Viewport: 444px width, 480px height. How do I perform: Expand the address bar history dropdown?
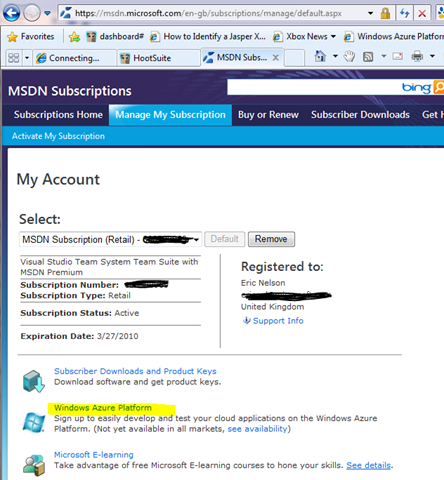click(370, 13)
